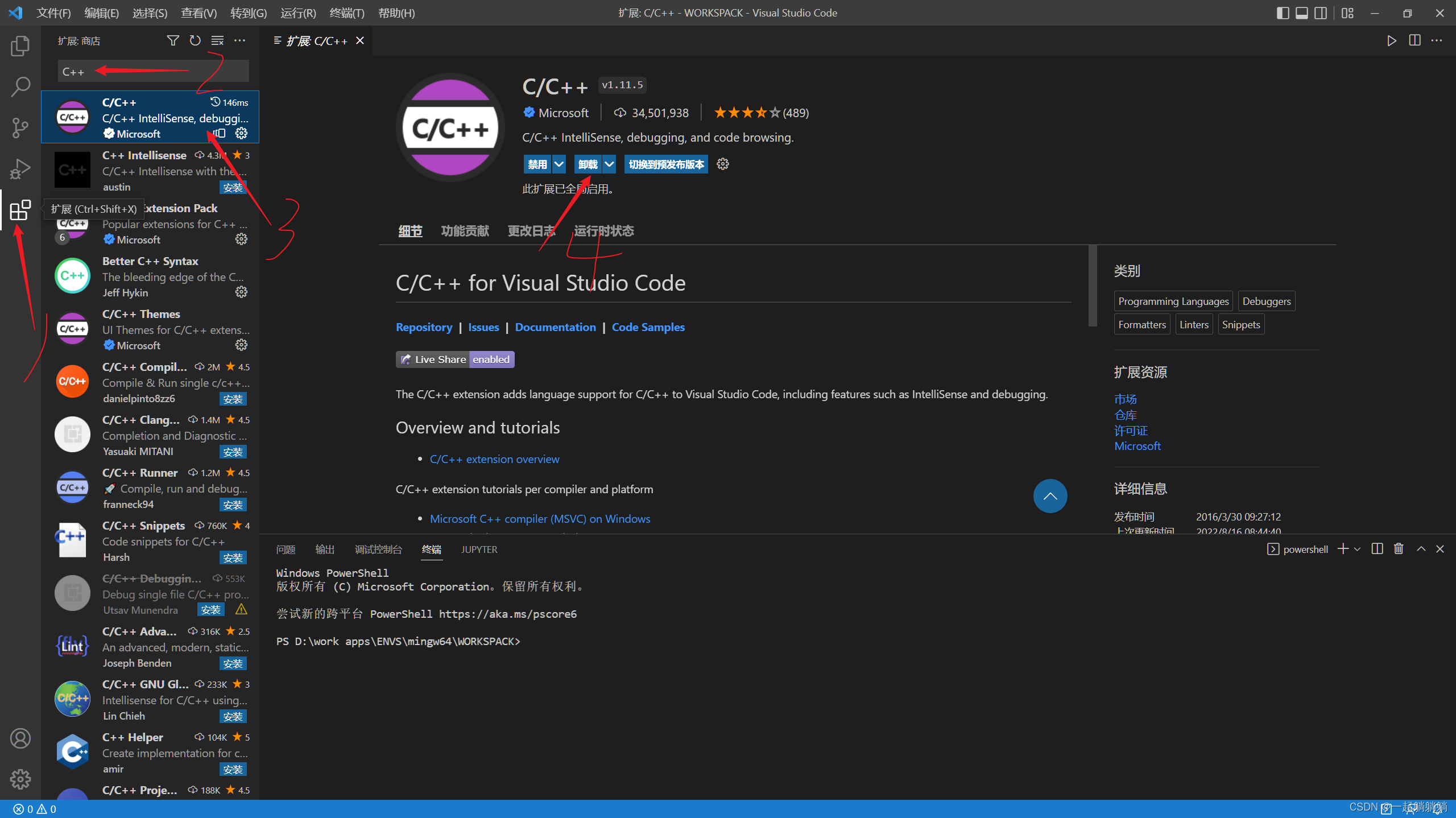The width and height of the screenshot is (1456, 818).
Task: Maximize the panel with up caret
Action: click(1421, 548)
